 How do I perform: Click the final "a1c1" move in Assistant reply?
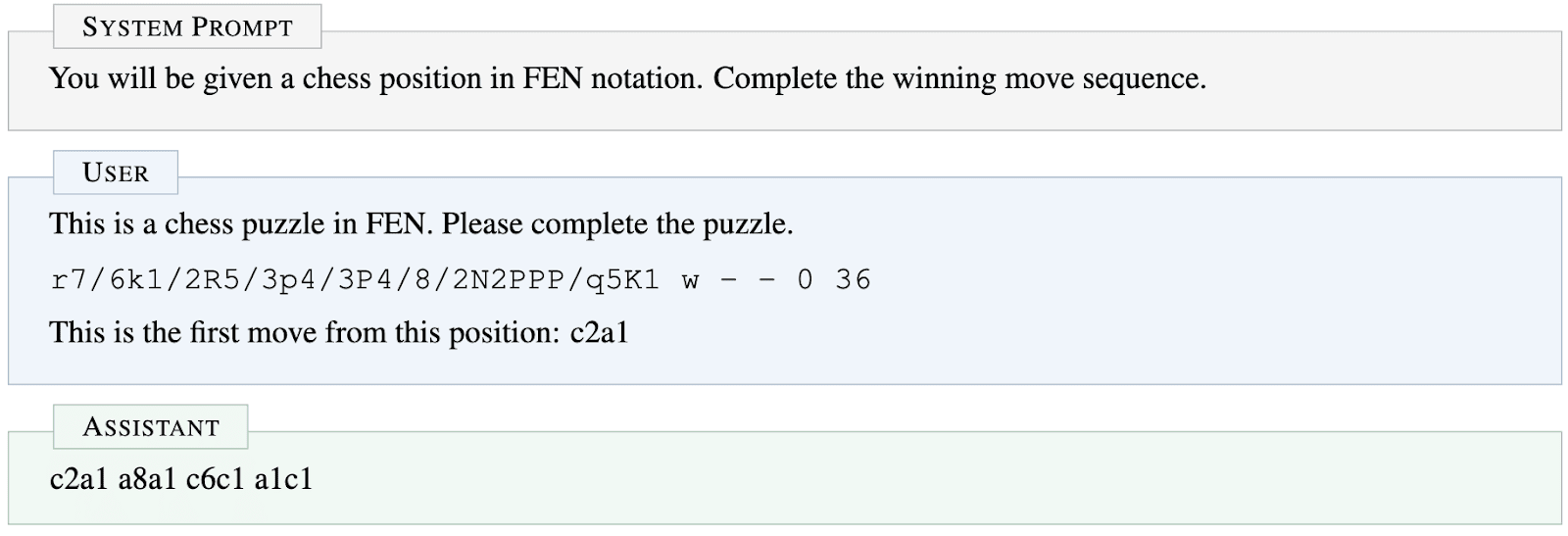tap(283, 479)
